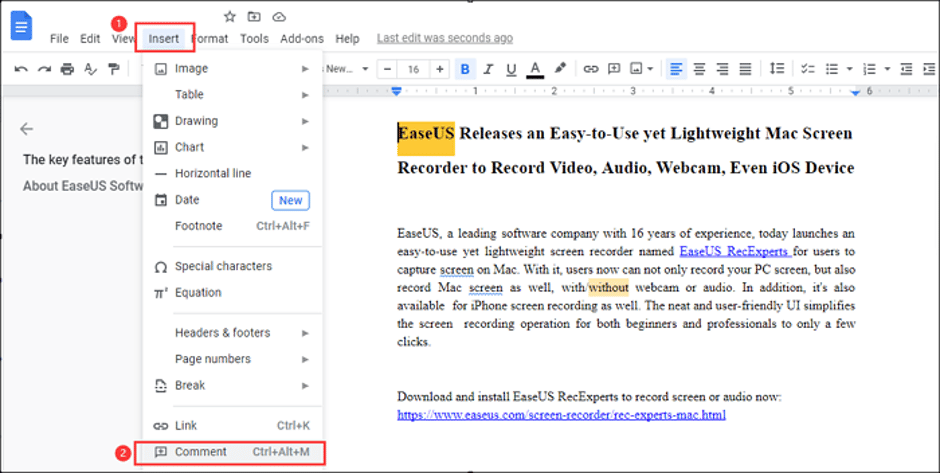Expand Page numbers submenu
Screen dimensions: 941x474
233,359
